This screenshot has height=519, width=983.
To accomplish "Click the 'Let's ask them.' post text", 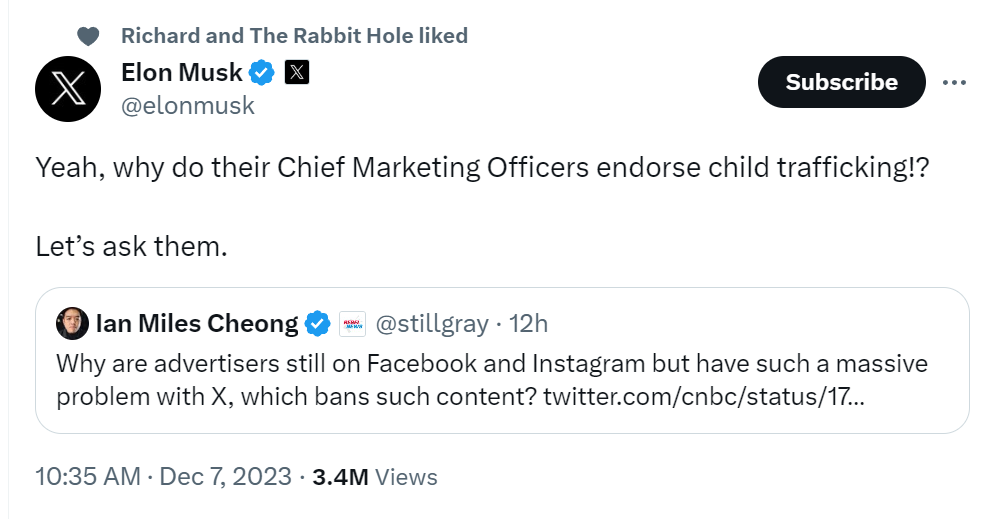I will 132,246.
